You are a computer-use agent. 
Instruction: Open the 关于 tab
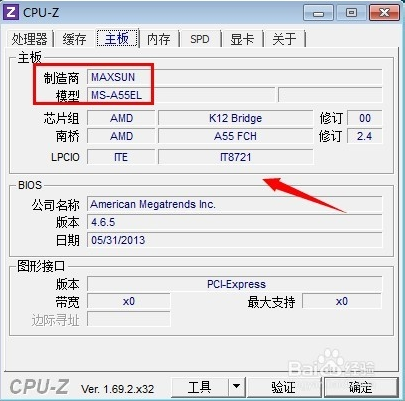coord(284,39)
